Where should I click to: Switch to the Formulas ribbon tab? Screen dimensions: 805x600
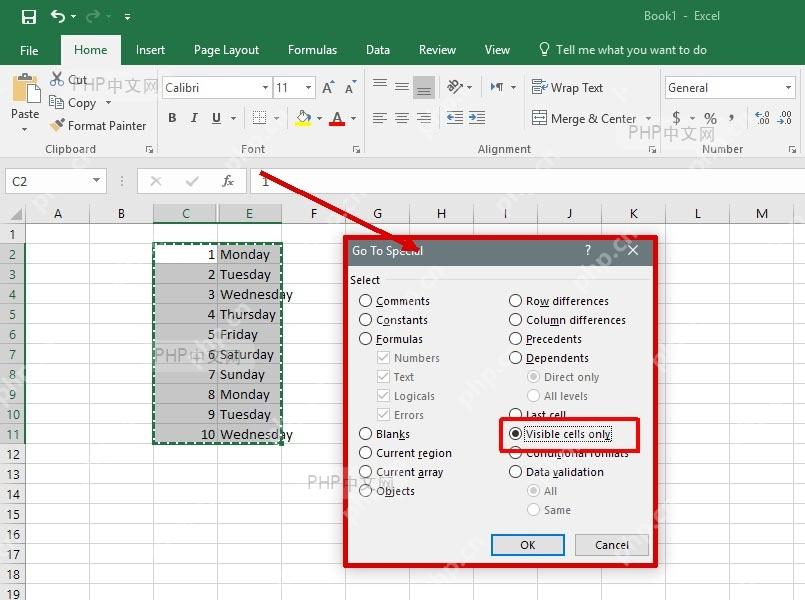click(x=312, y=50)
